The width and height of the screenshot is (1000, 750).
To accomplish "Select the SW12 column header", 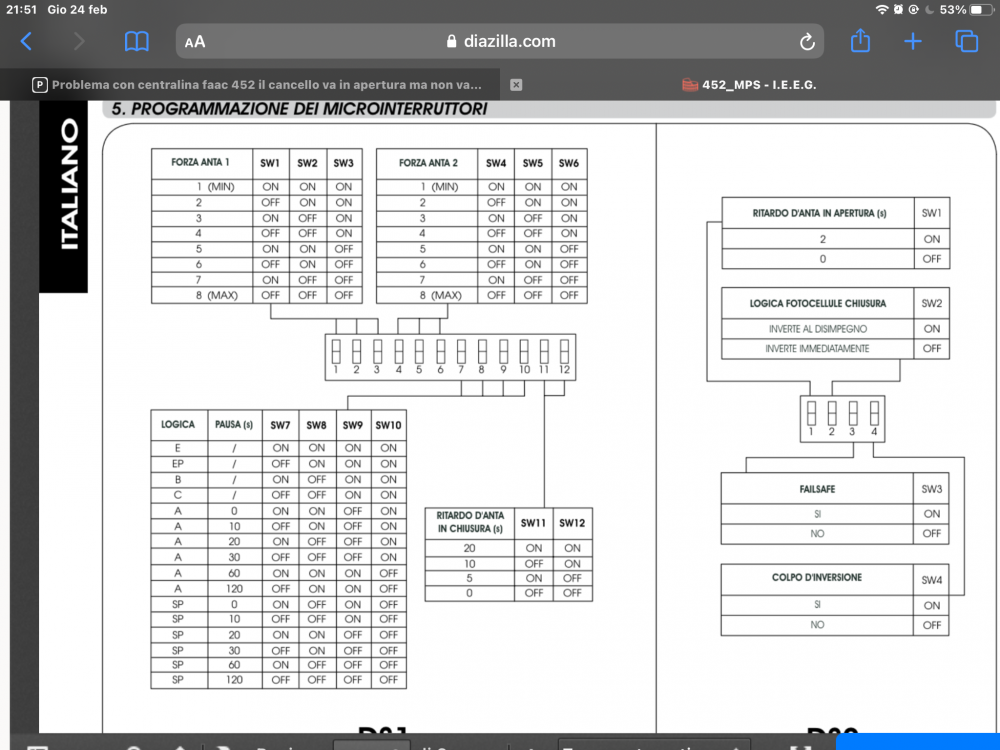I will point(572,523).
